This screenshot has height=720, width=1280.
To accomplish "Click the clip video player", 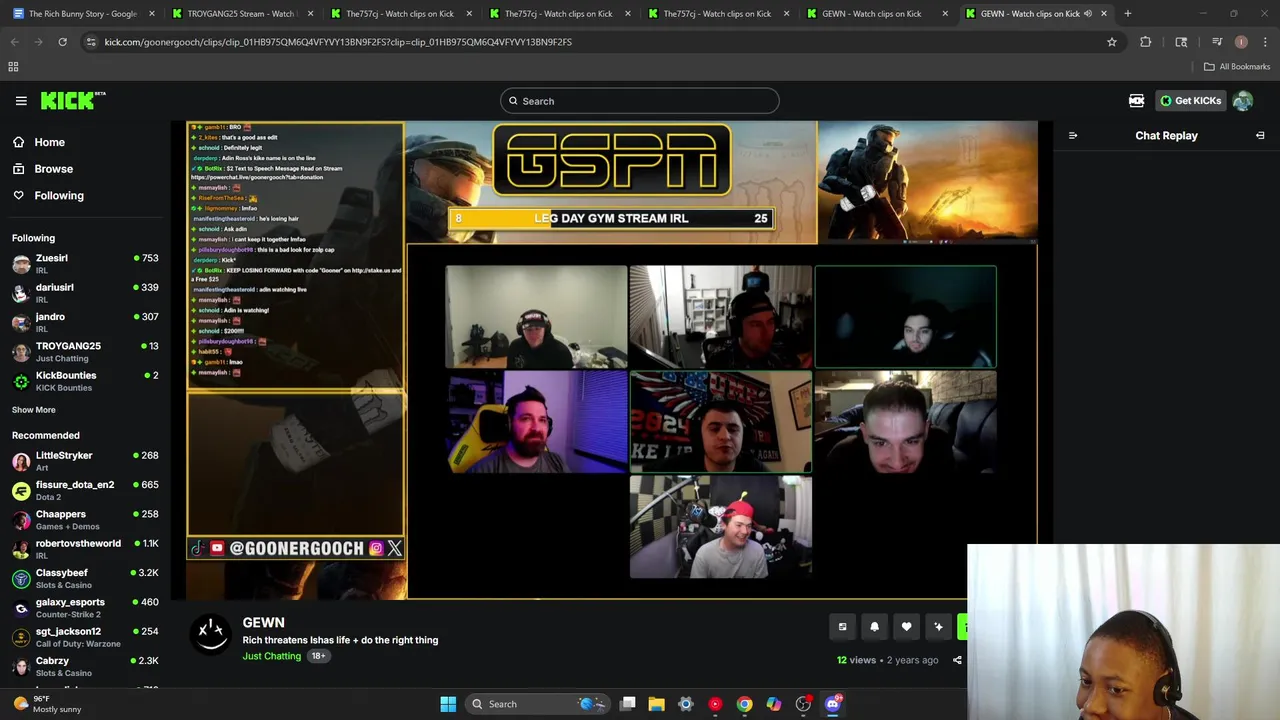I will click(612, 360).
